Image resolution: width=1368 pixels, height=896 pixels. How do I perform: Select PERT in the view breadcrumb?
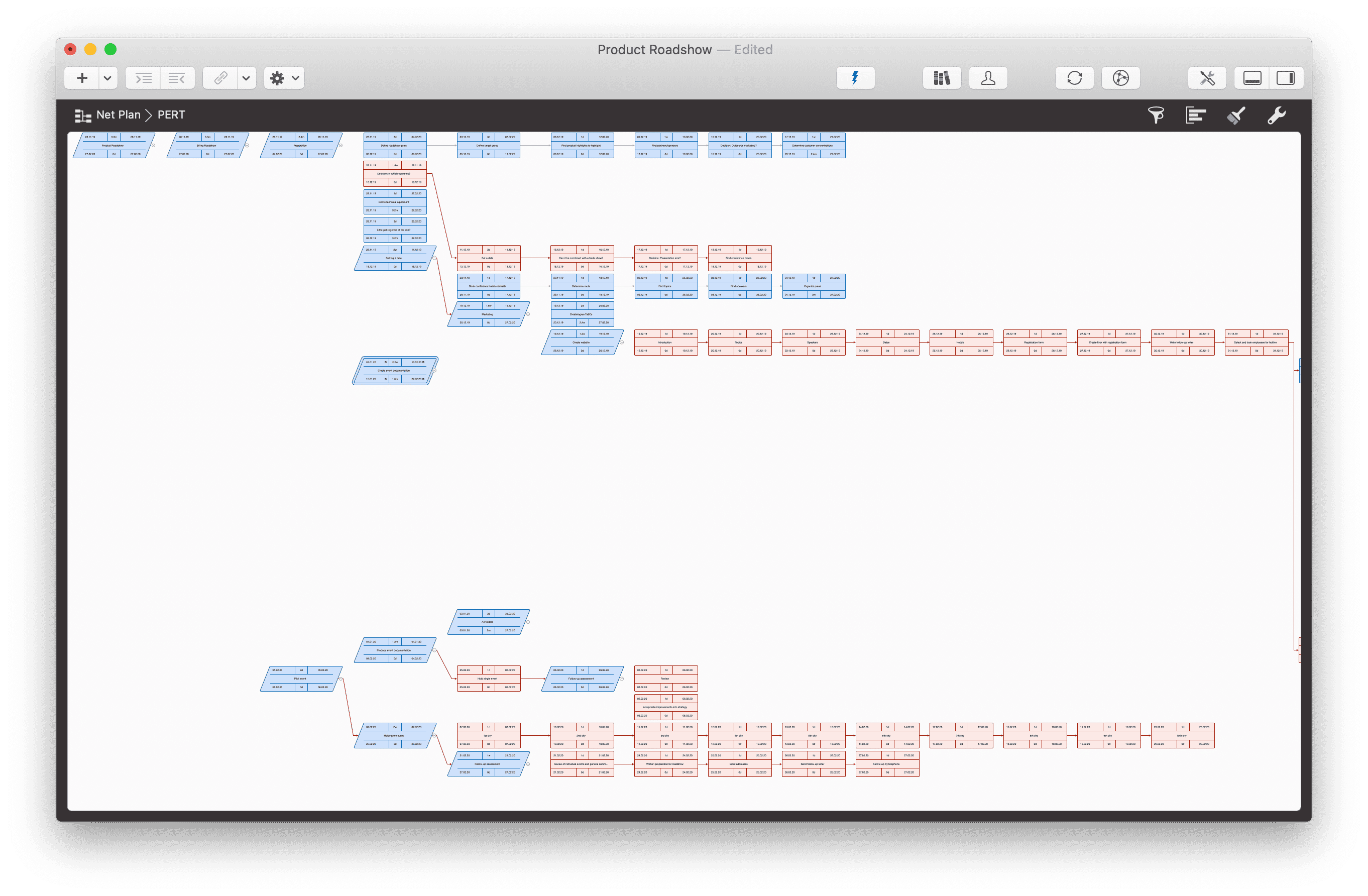(171, 115)
